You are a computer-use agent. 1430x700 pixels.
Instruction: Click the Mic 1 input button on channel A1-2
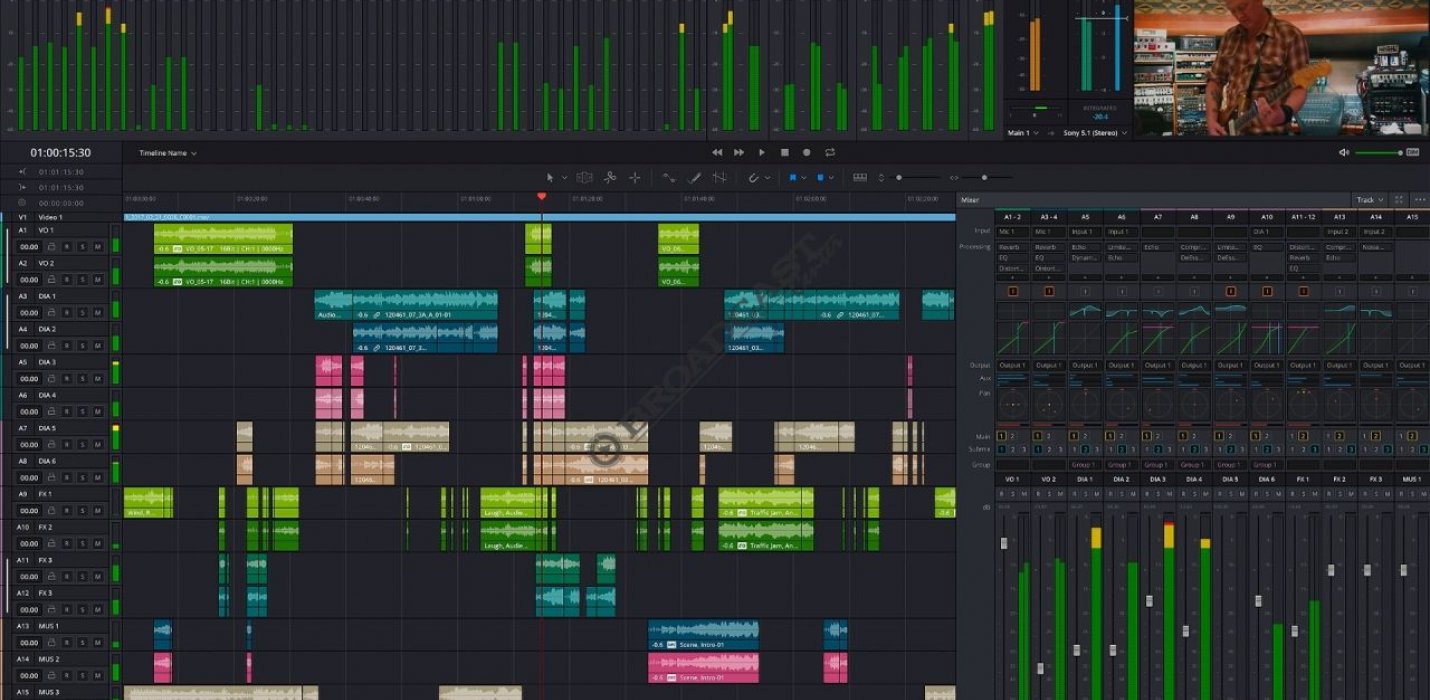pyautogui.click(x=1012, y=231)
